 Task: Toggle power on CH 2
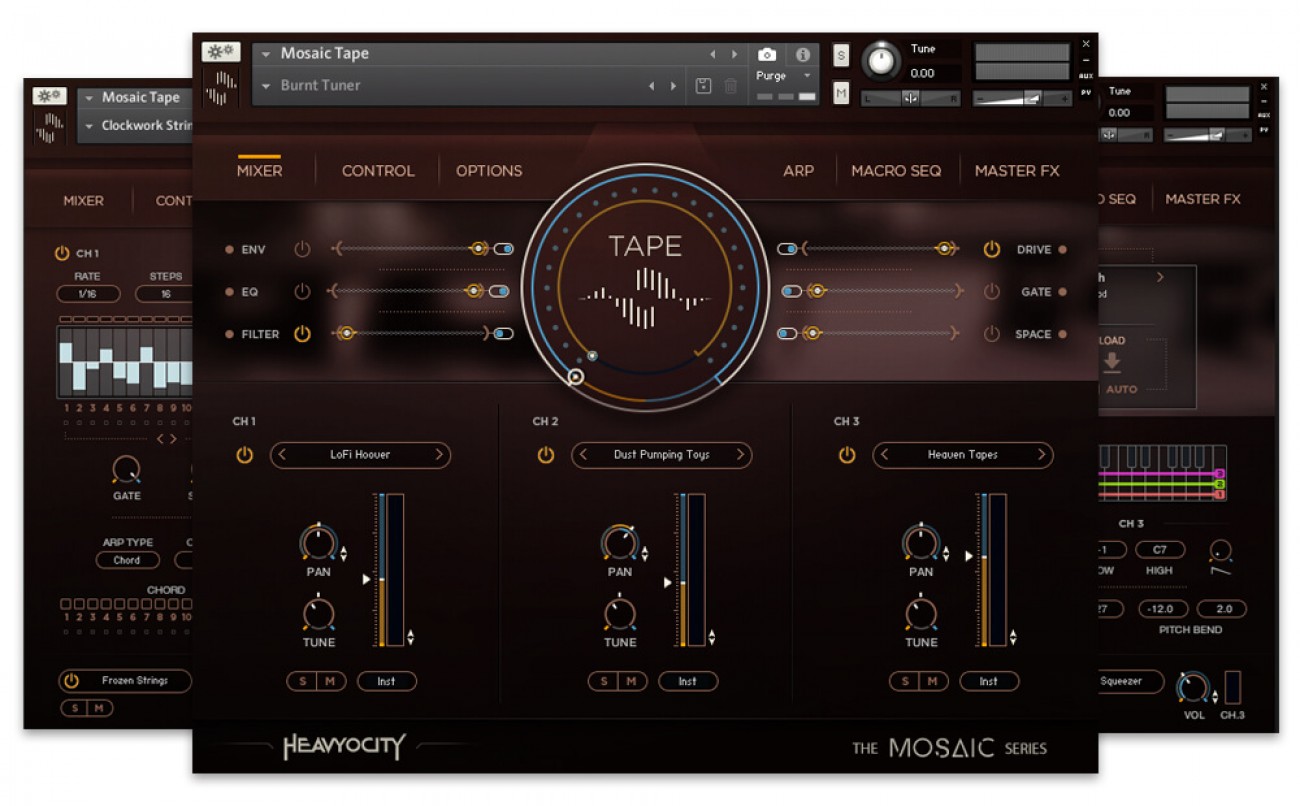(546, 455)
